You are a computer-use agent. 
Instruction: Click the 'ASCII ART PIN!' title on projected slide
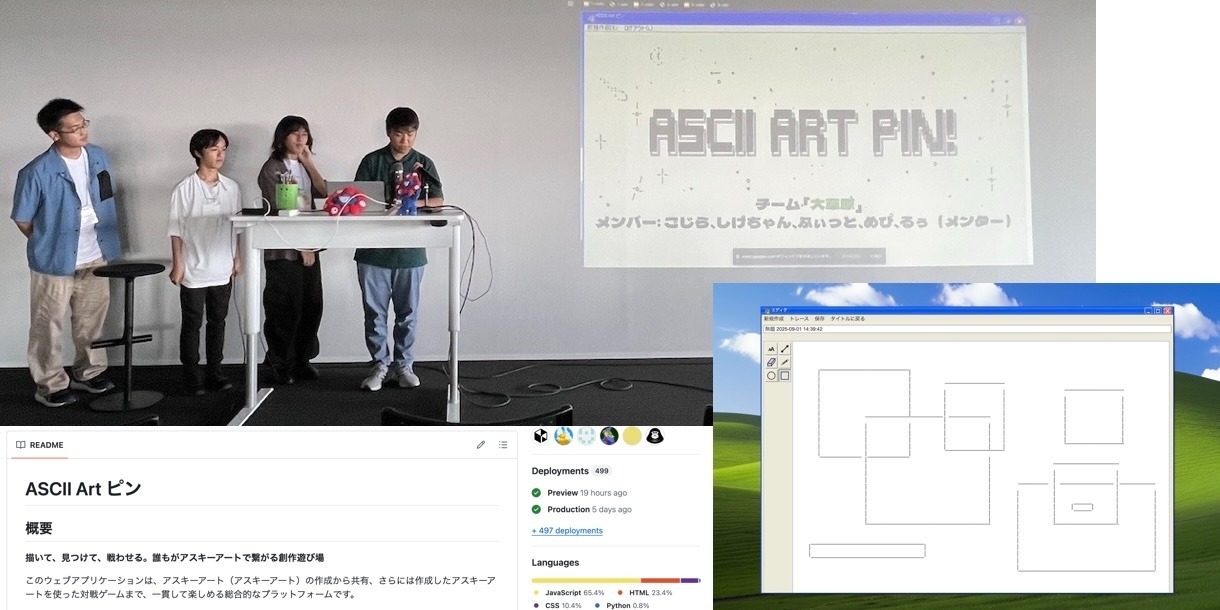803,134
